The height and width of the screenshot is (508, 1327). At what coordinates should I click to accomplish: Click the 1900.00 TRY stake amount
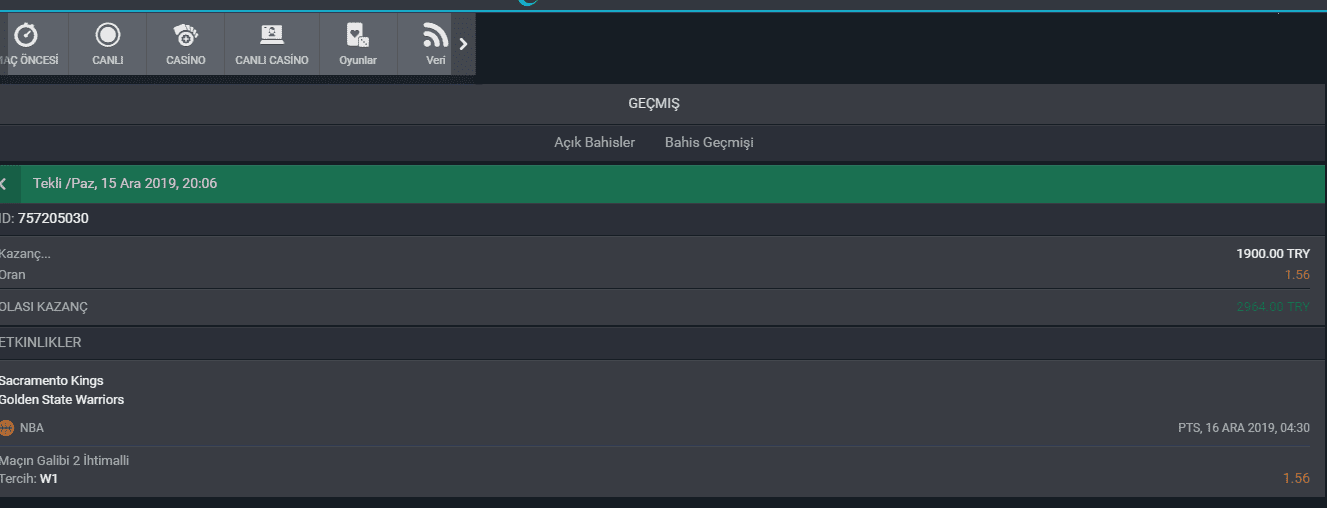coord(1273,254)
